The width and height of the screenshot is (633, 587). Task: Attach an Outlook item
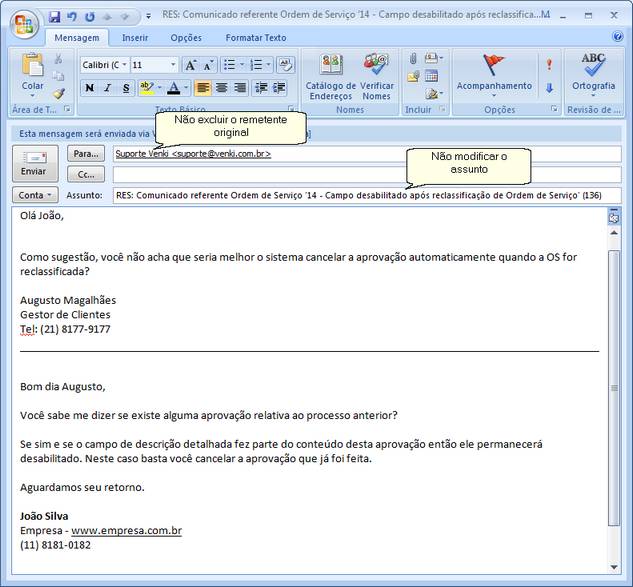413,76
